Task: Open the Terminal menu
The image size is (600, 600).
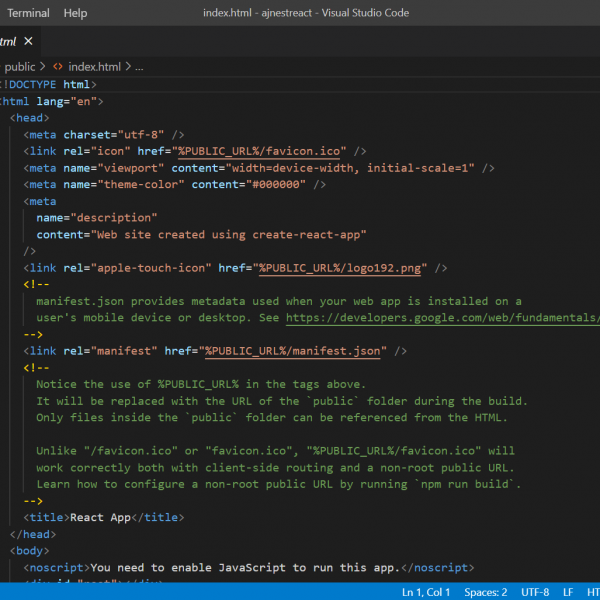Action: (x=28, y=13)
